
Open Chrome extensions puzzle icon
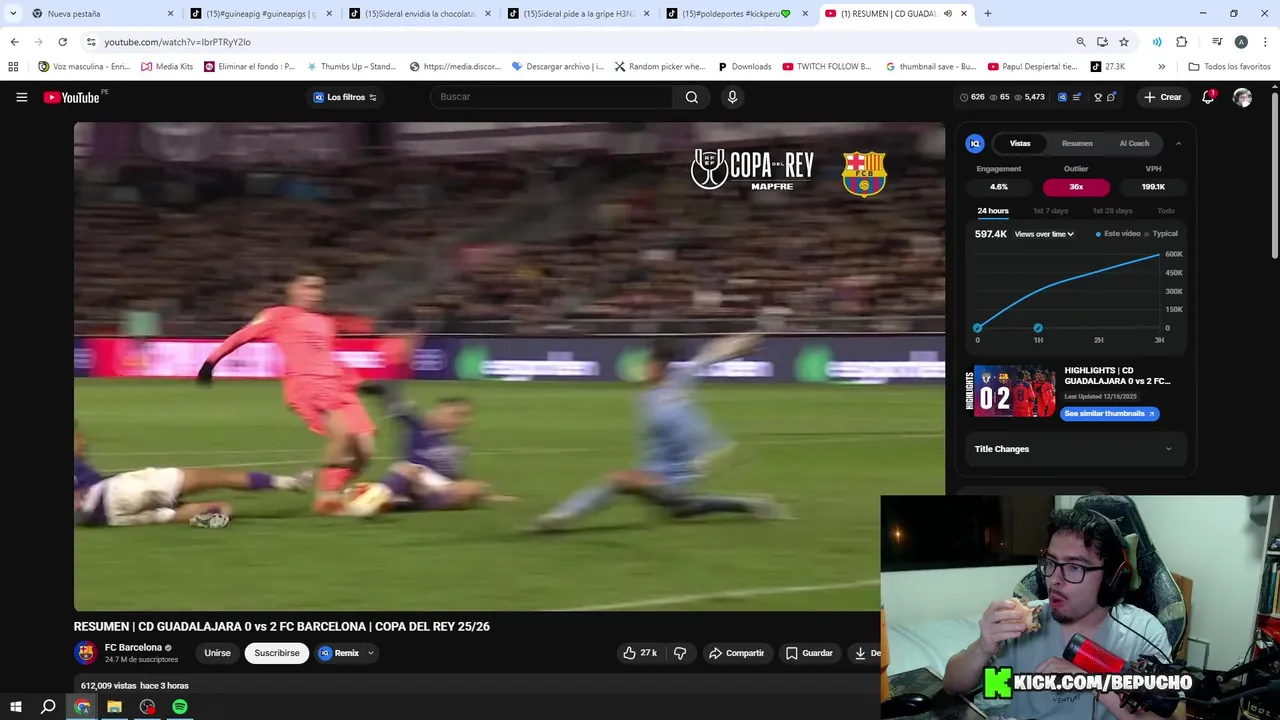click(1181, 42)
